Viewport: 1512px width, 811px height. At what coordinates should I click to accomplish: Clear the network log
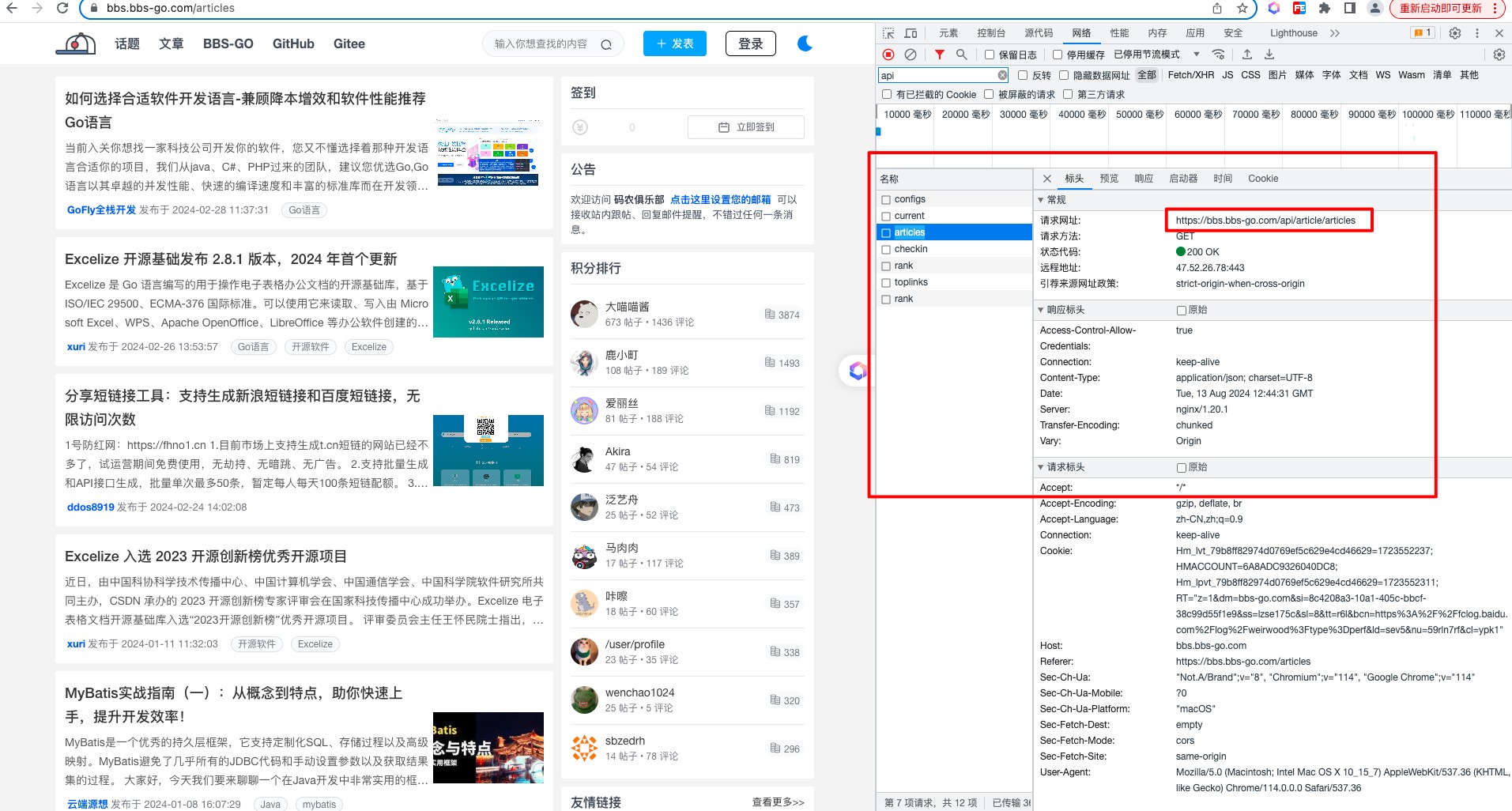pyautogui.click(x=911, y=55)
